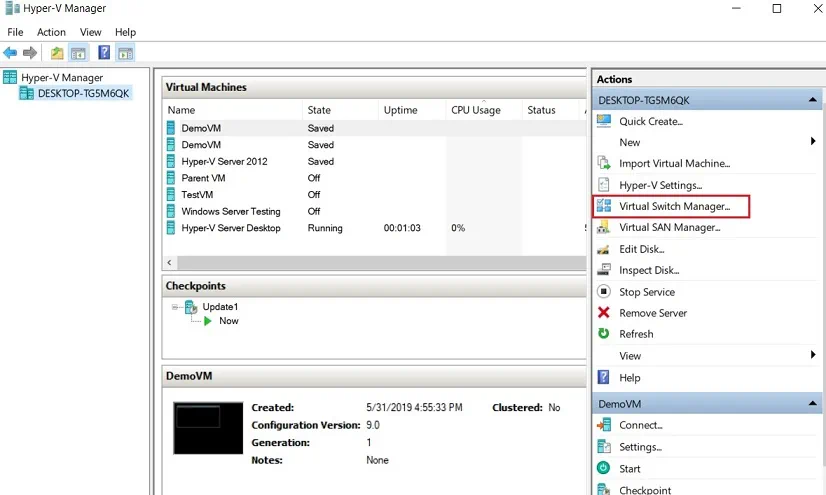The height and width of the screenshot is (495, 826).
Task: Collapse the Update1 checkpoint tree node
Action: (175, 307)
